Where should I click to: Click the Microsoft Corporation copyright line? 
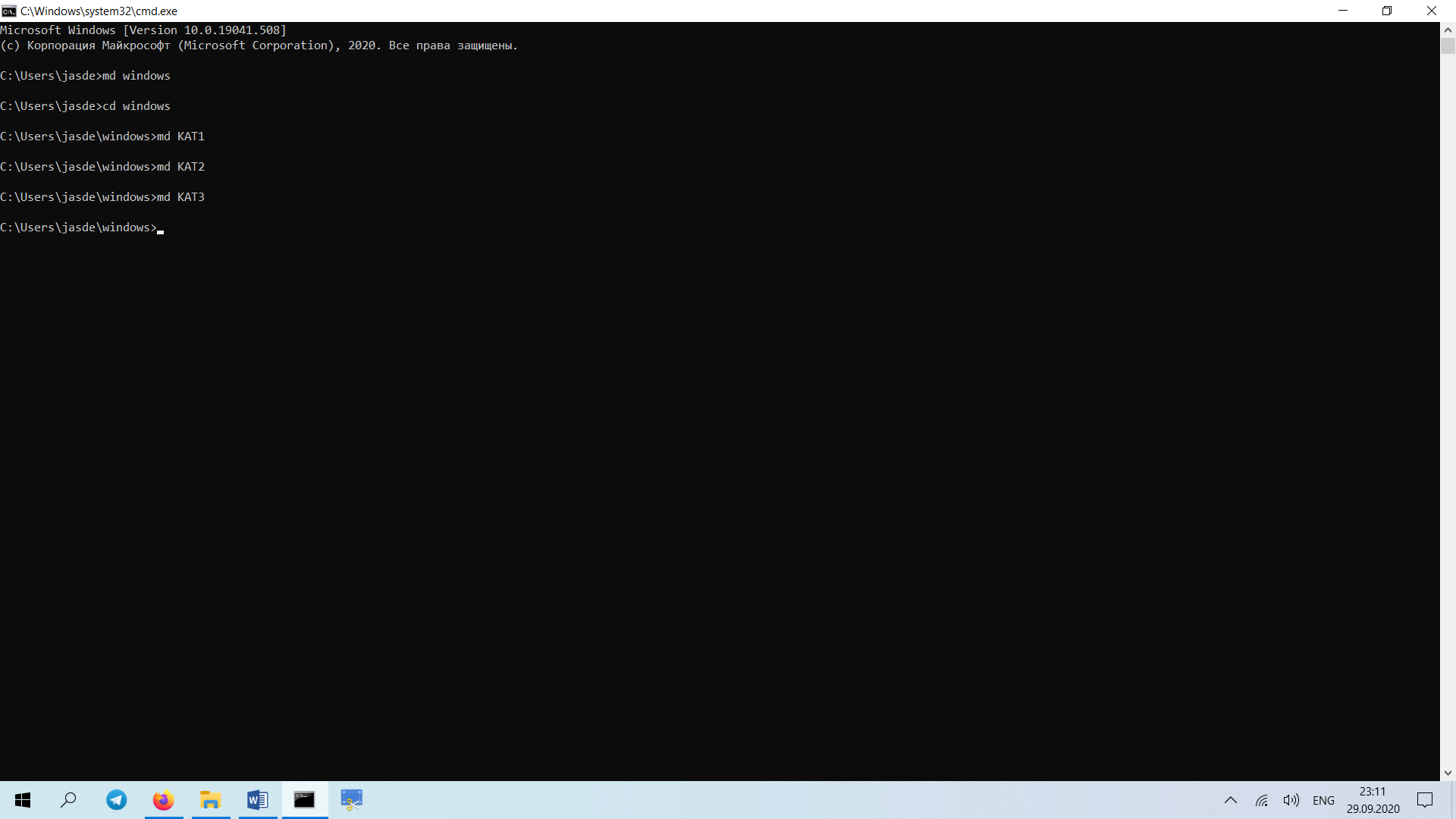pos(259,45)
